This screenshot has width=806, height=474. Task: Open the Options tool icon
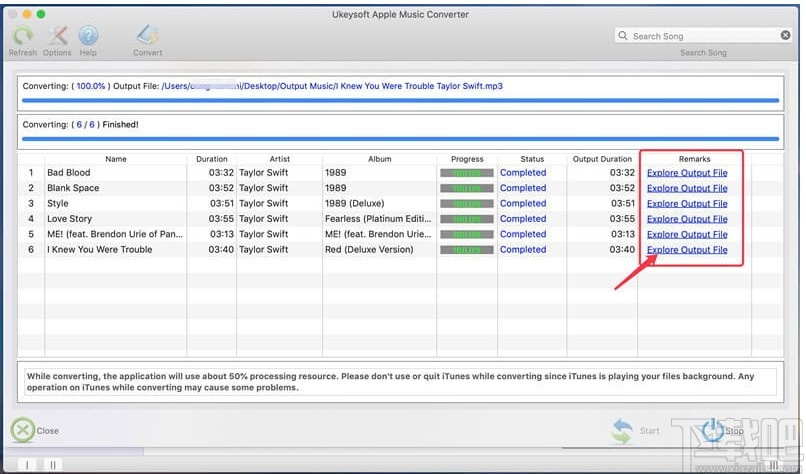(x=58, y=35)
